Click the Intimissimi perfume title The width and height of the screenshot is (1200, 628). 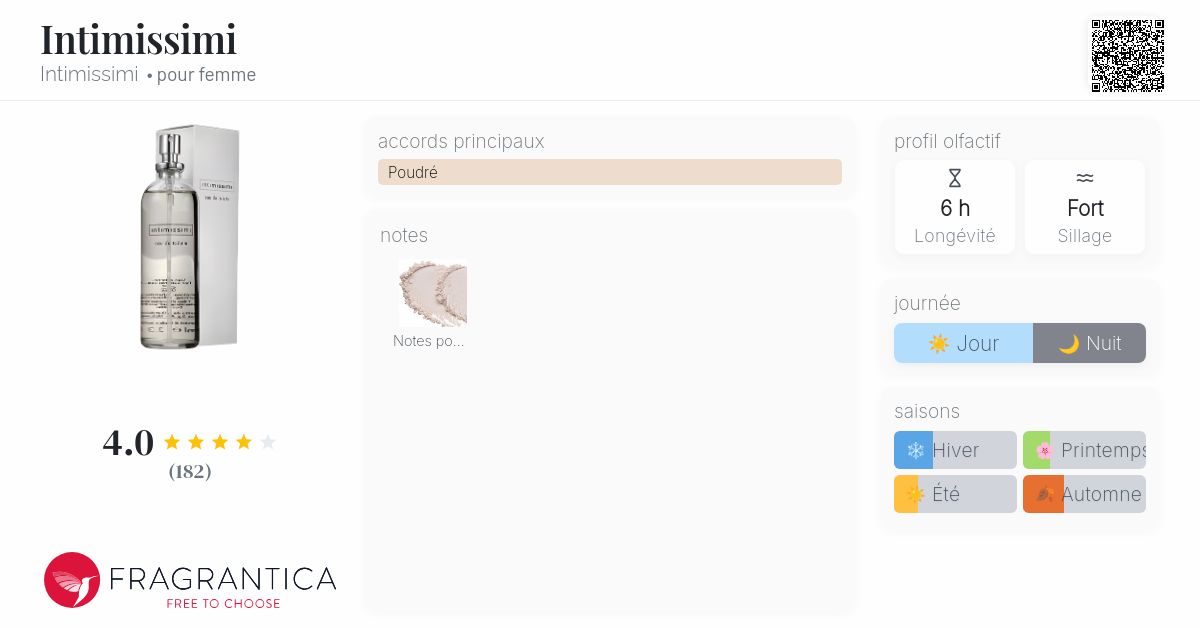click(x=138, y=39)
